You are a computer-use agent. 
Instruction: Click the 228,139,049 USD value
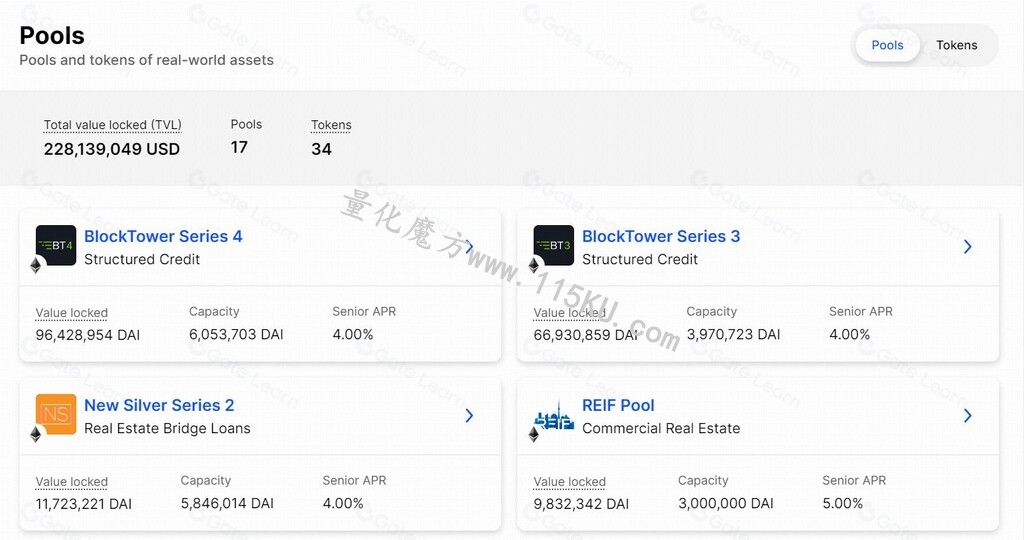[112, 149]
